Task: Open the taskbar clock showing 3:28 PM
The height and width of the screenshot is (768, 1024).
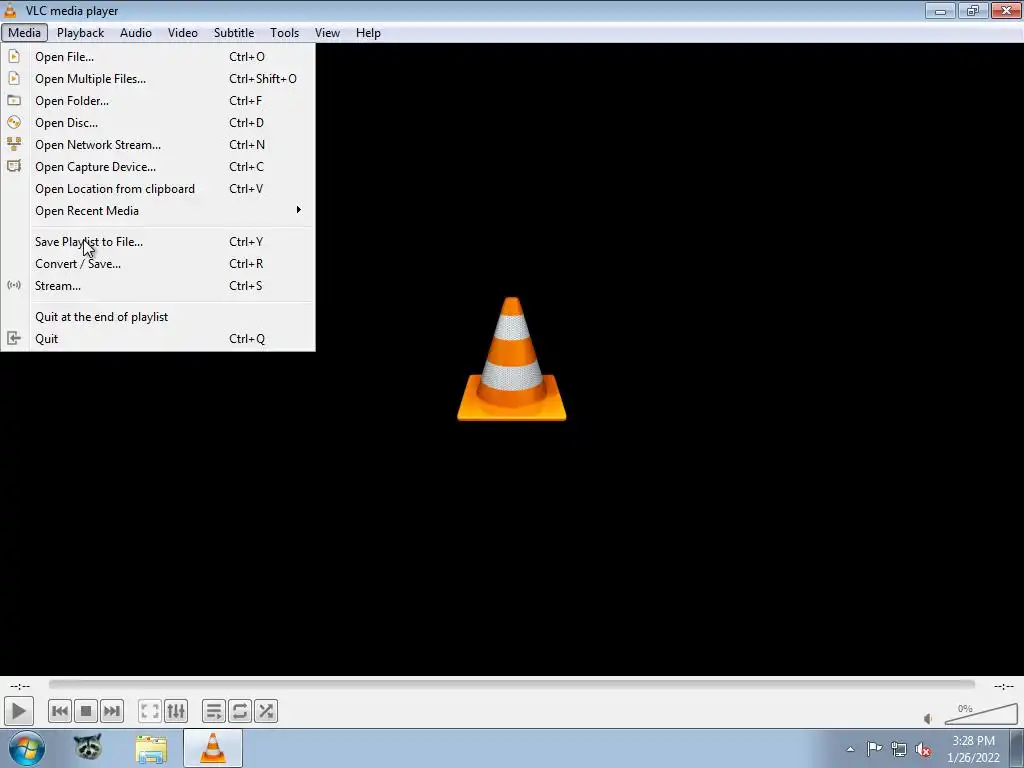Action: click(x=973, y=749)
